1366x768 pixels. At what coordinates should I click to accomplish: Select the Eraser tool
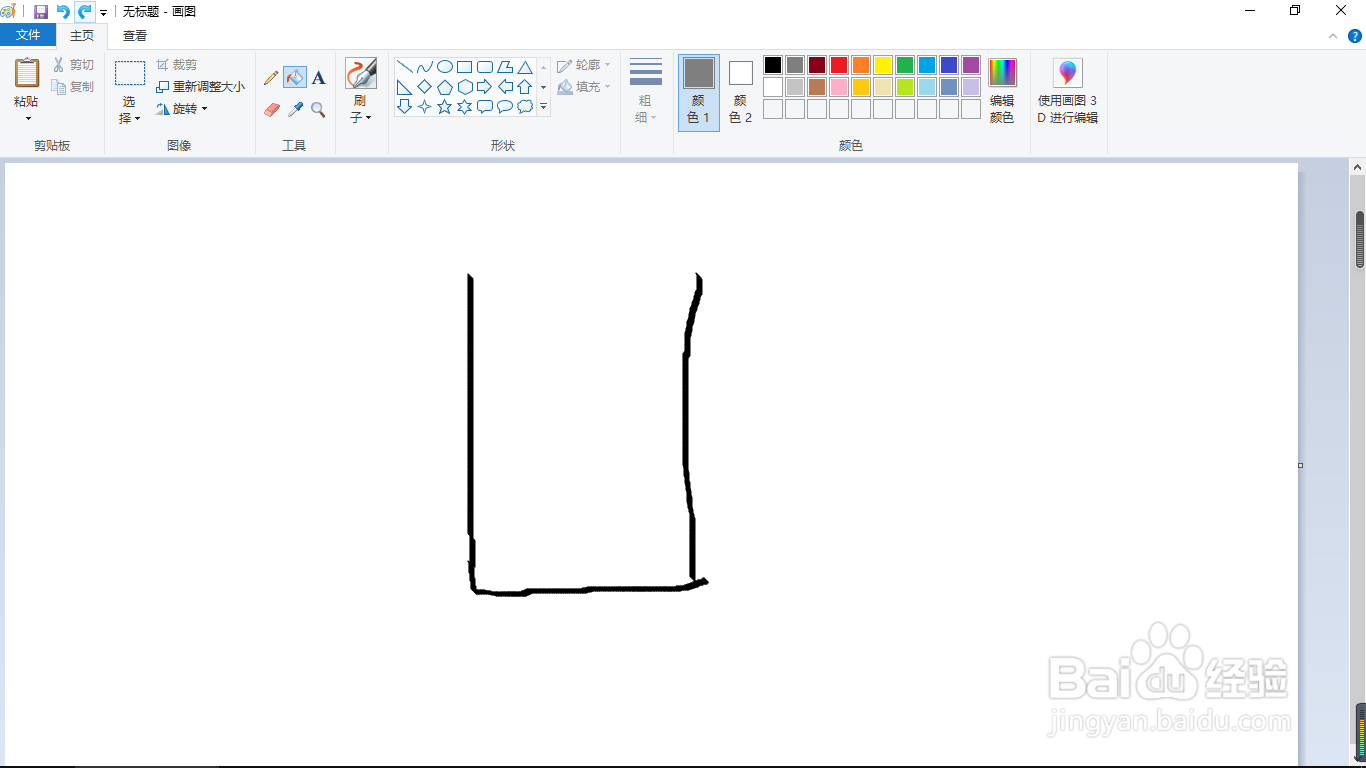click(x=271, y=110)
